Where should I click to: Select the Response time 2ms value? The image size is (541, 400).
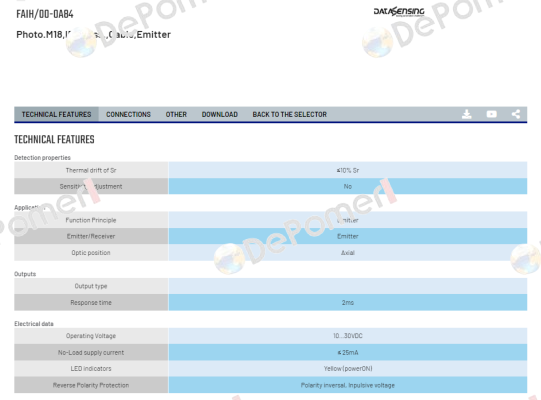[348, 302]
